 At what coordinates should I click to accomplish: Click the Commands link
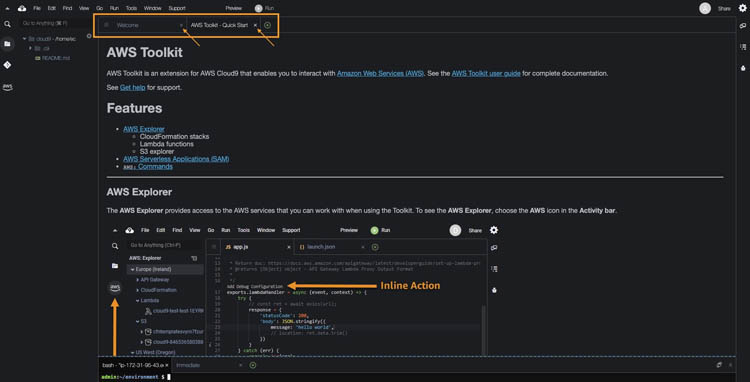pos(148,166)
